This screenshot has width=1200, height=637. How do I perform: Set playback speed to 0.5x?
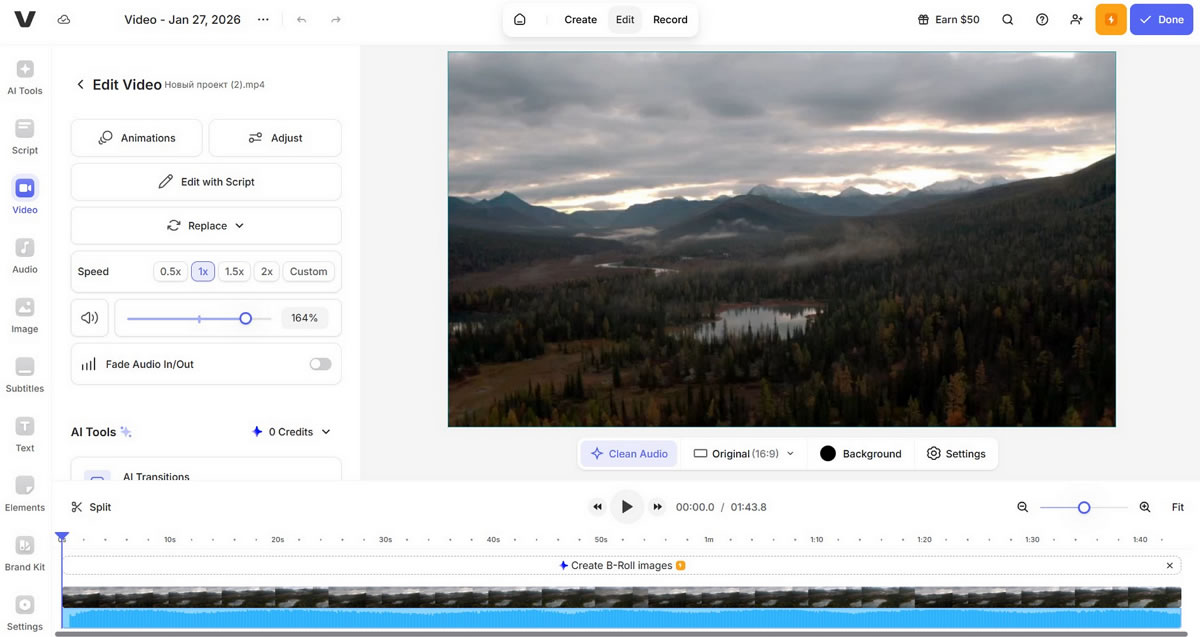pyautogui.click(x=170, y=271)
